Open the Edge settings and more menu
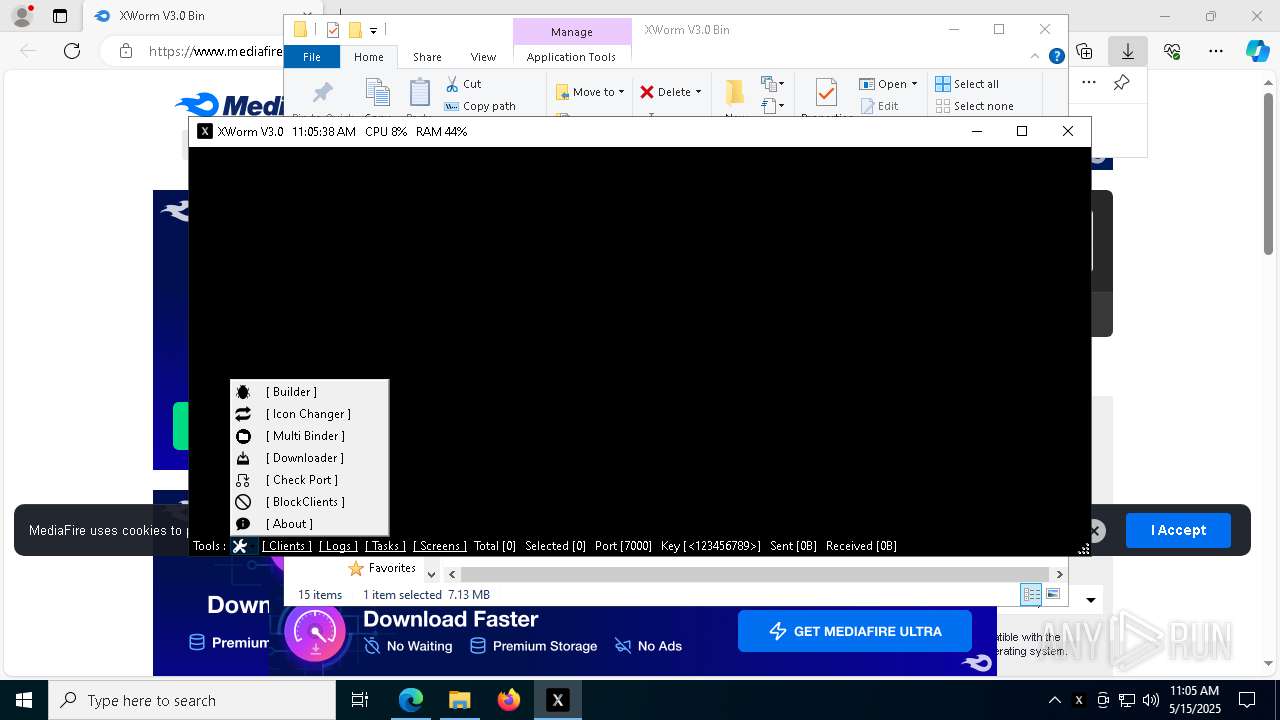Screen dimensions: 1280x720 1216,51
